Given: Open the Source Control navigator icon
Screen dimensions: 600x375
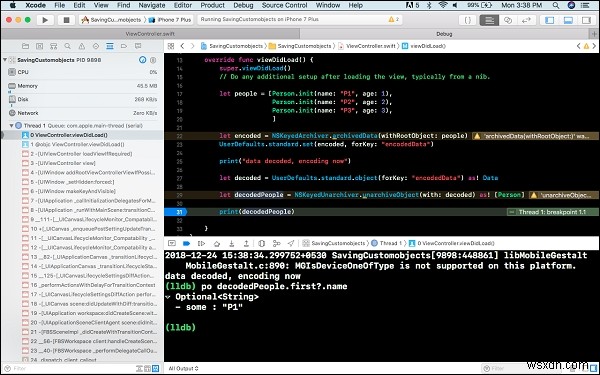Looking at the screenshot, I should tap(39, 46).
